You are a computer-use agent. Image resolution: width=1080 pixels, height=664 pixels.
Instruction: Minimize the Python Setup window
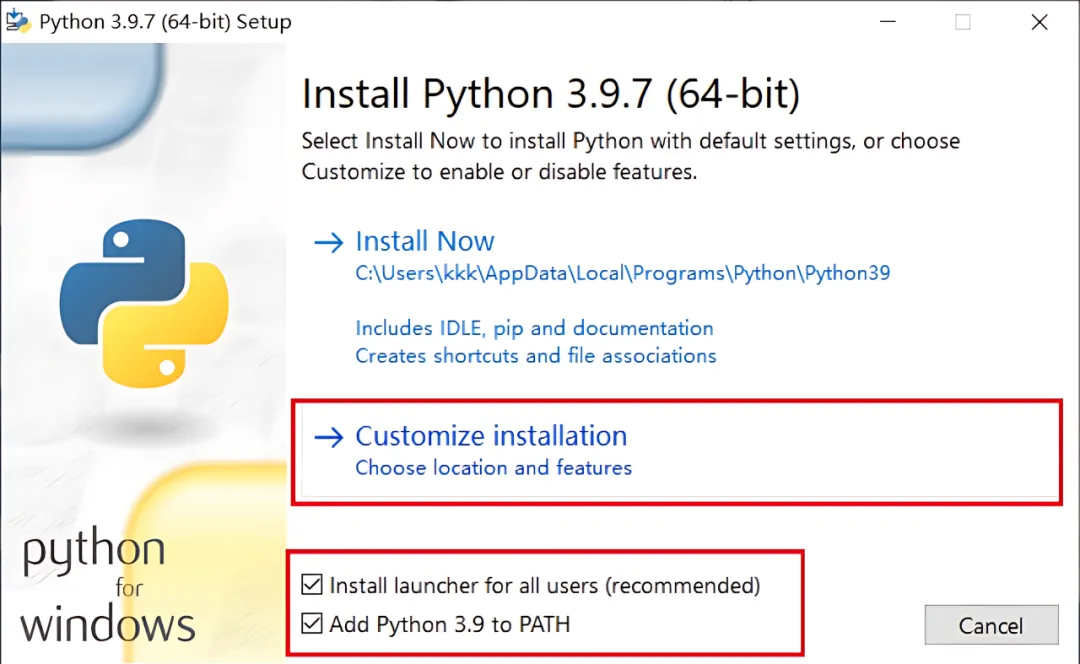pos(886,22)
